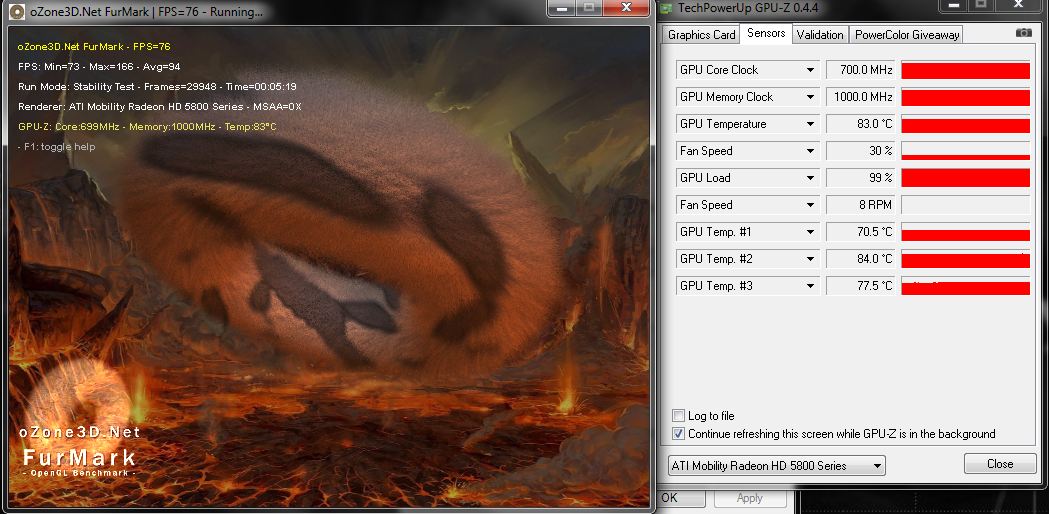Click the F1: toggle help text
The height and width of the screenshot is (514, 1049).
point(57,147)
